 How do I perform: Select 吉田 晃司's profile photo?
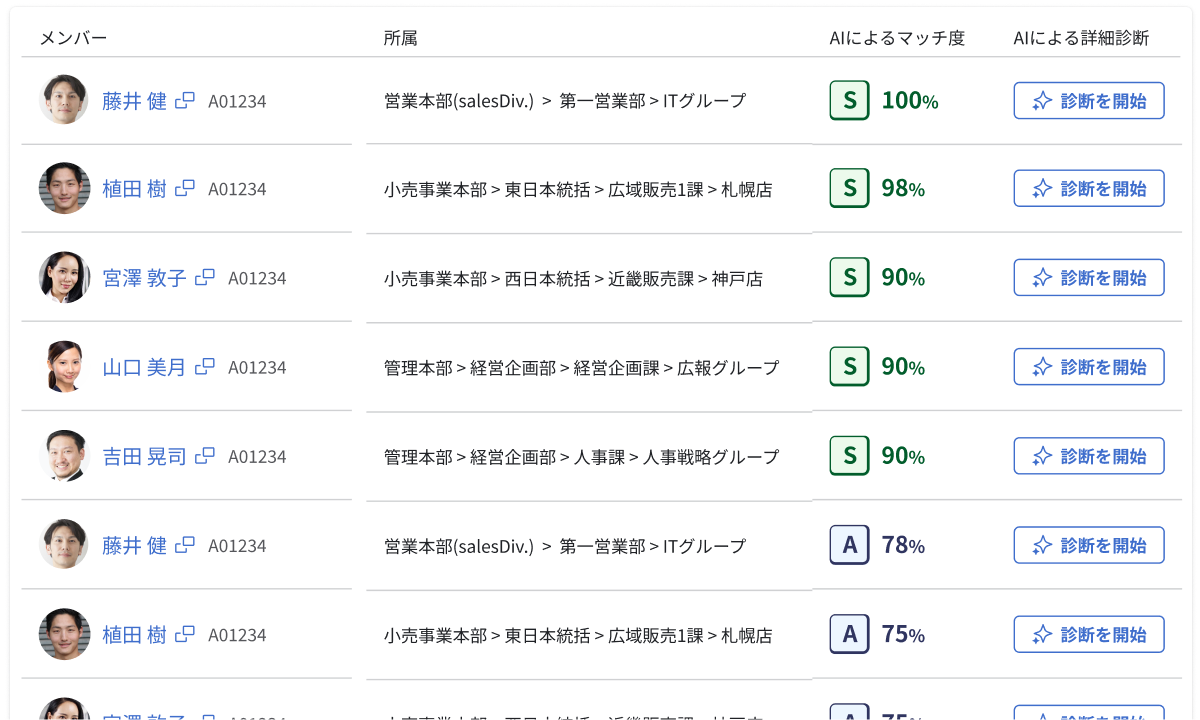pyautogui.click(x=65, y=456)
